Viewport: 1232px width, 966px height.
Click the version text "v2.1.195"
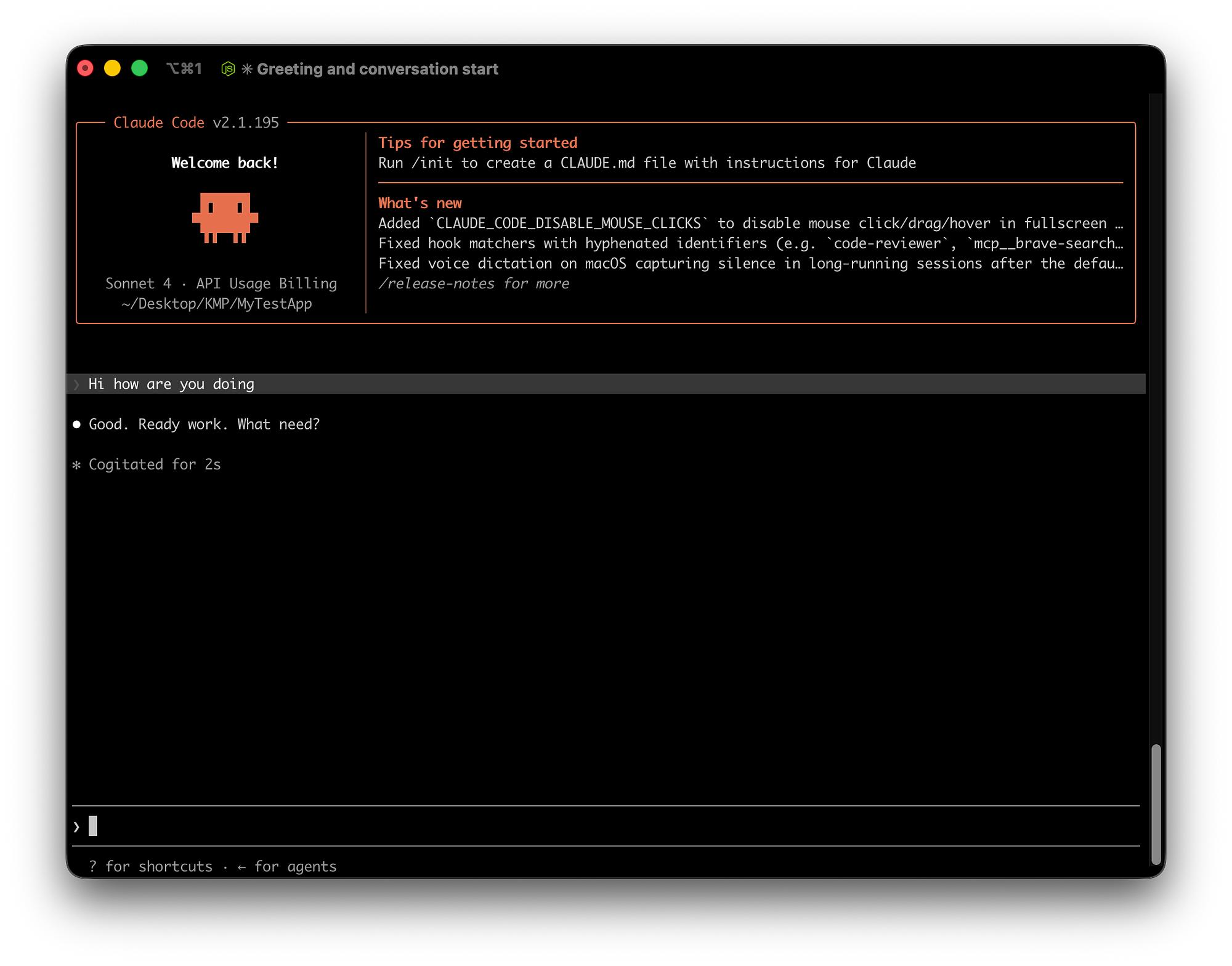[x=246, y=123]
